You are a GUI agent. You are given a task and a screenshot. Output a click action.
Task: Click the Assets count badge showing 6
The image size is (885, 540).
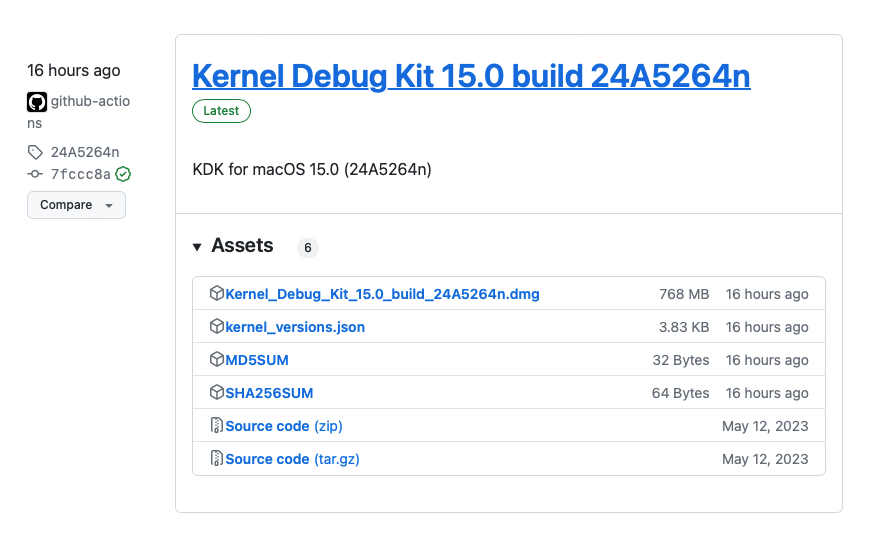pyautogui.click(x=308, y=248)
